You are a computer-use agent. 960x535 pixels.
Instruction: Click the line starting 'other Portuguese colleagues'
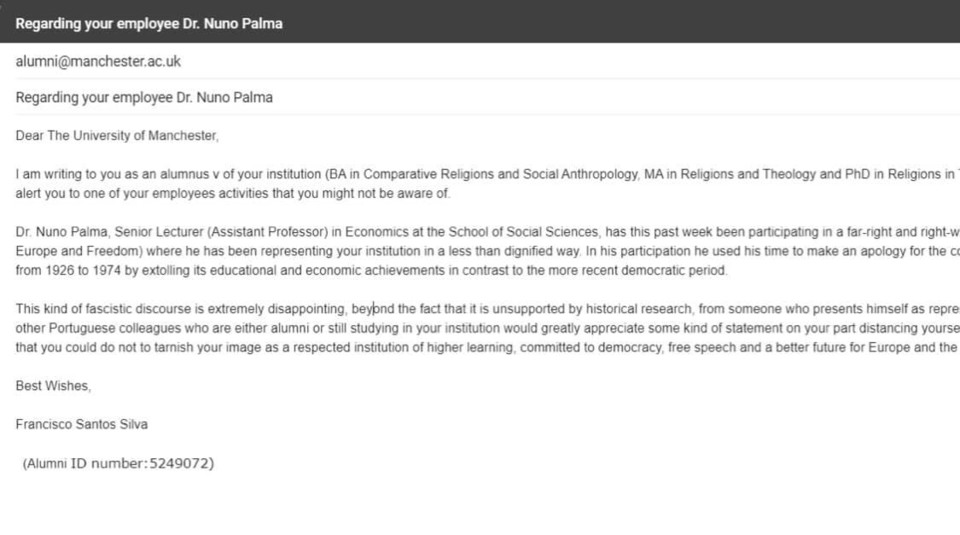click(x=487, y=328)
